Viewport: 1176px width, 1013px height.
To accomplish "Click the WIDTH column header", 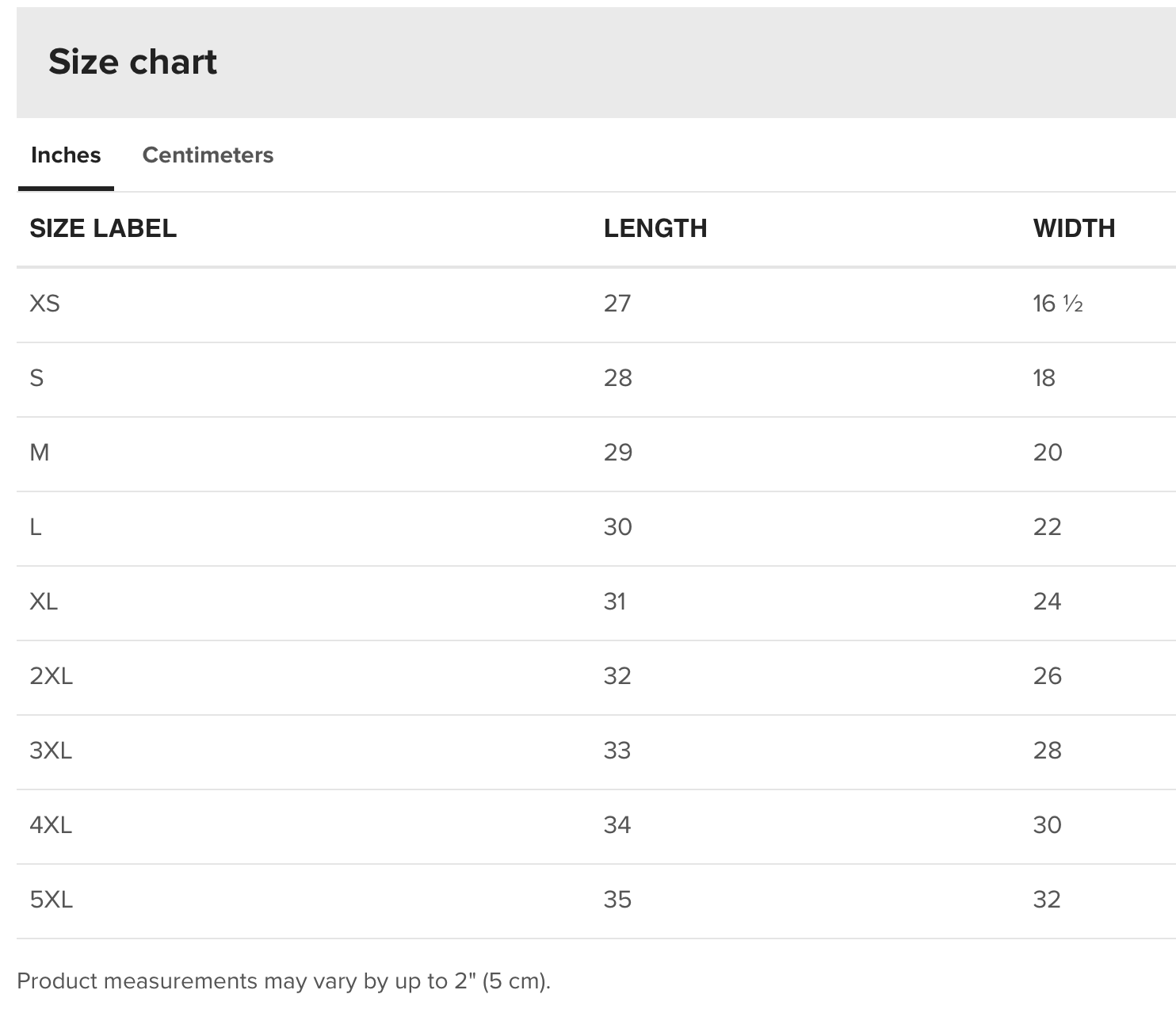I will (x=1074, y=228).
